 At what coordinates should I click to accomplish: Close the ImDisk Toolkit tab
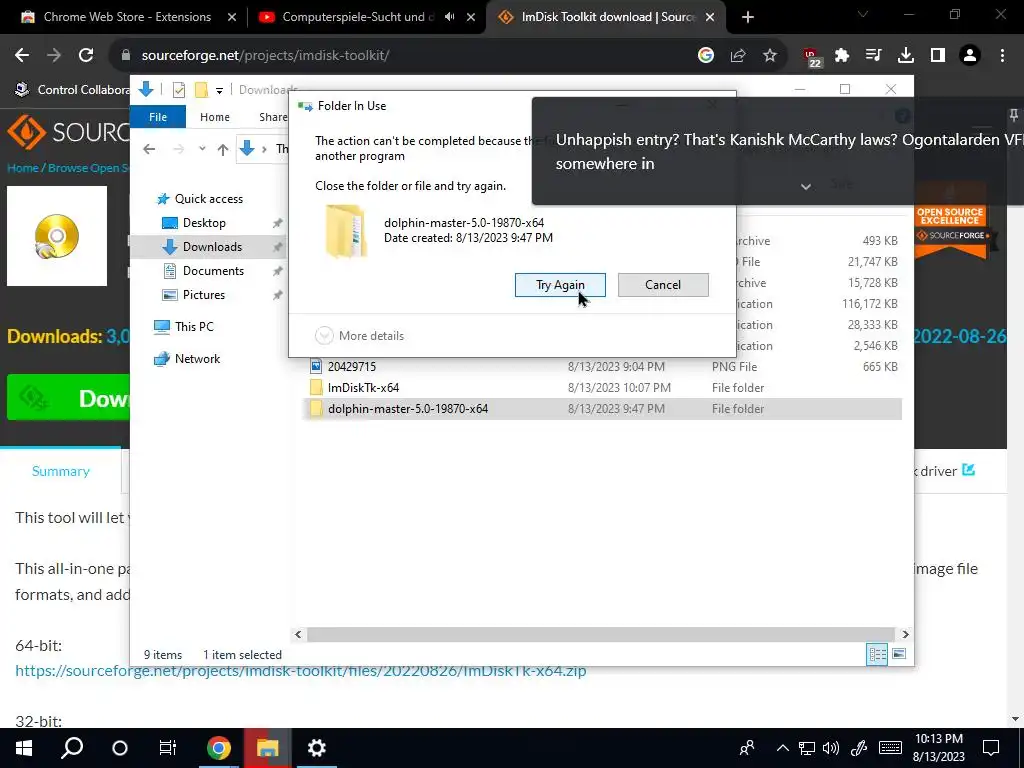(710, 18)
